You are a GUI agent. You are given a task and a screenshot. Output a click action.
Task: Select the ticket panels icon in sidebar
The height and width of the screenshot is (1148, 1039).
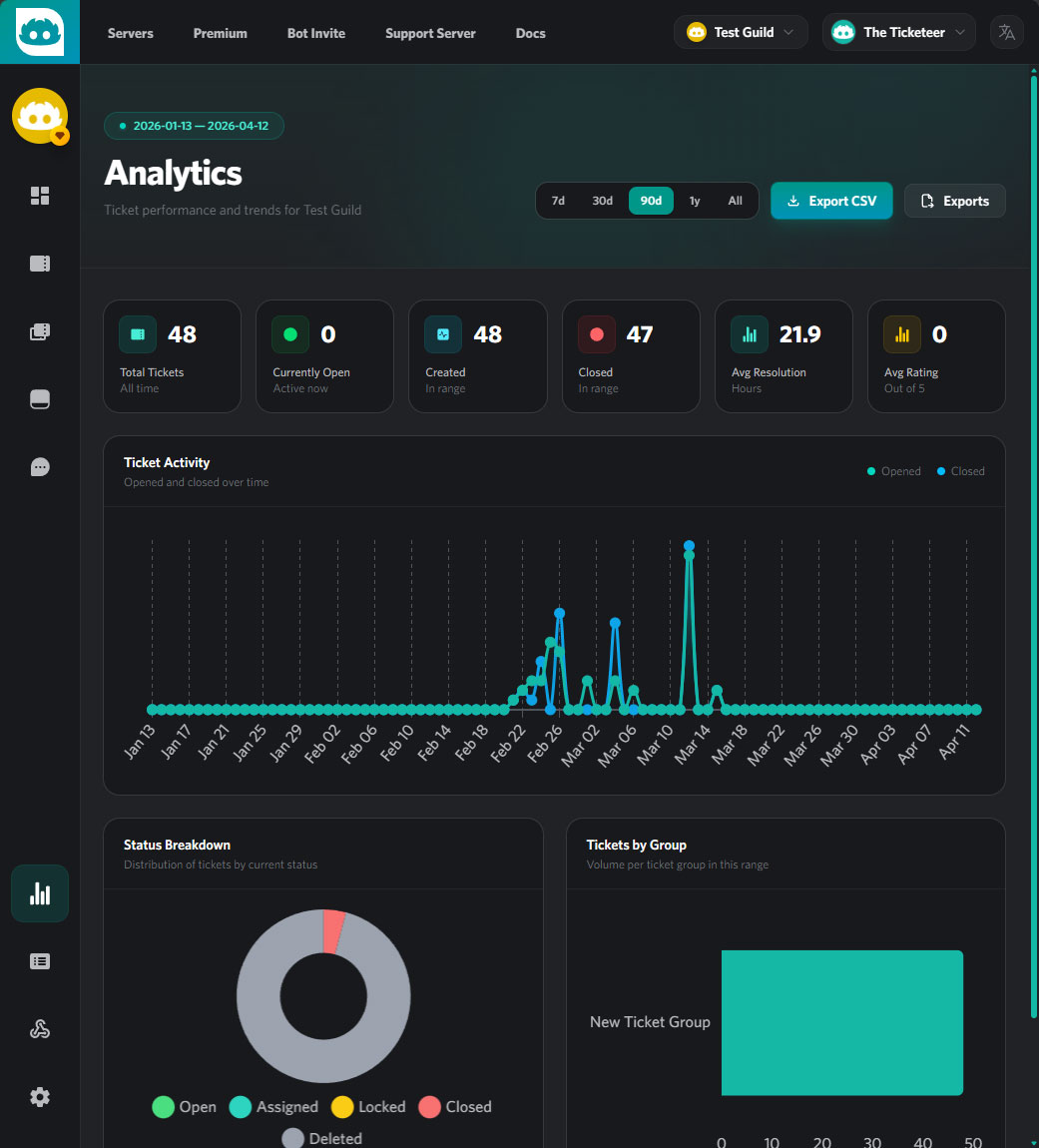(x=39, y=264)
